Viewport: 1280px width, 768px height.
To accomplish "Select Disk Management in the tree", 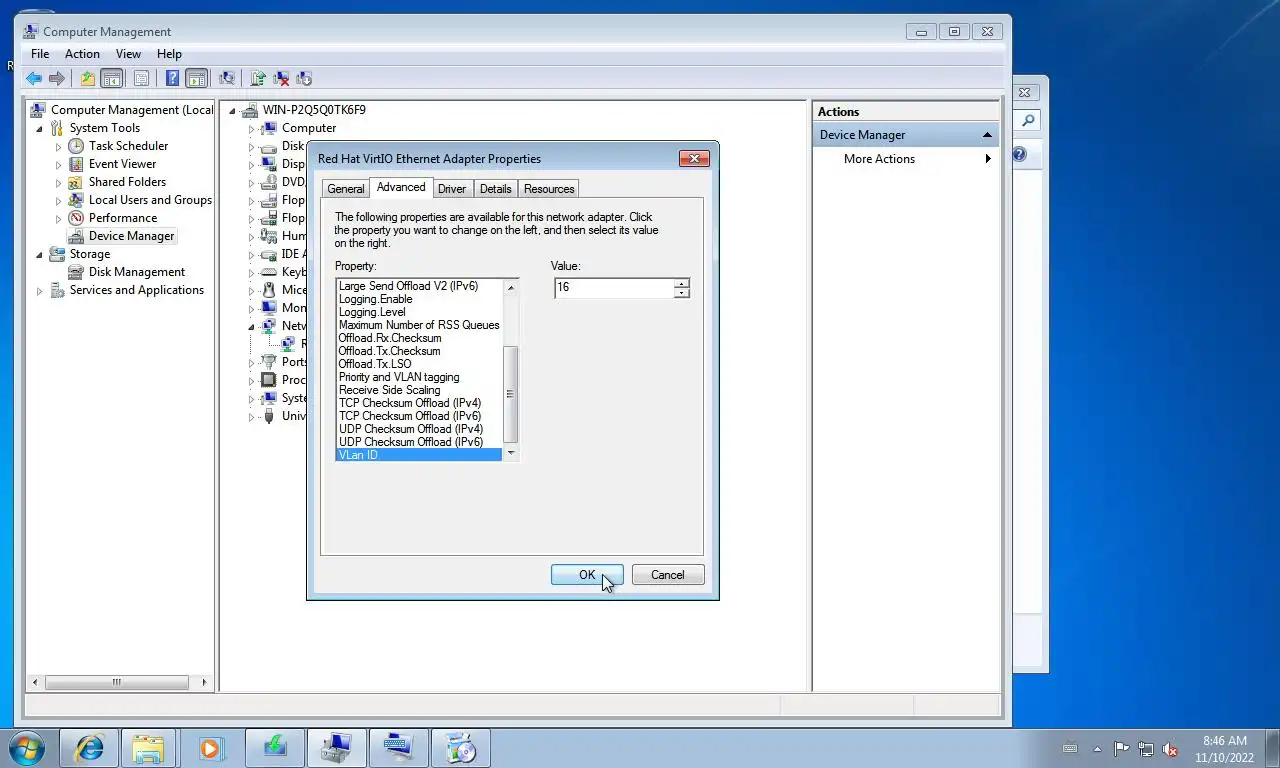I will click(x=136, y=272).
